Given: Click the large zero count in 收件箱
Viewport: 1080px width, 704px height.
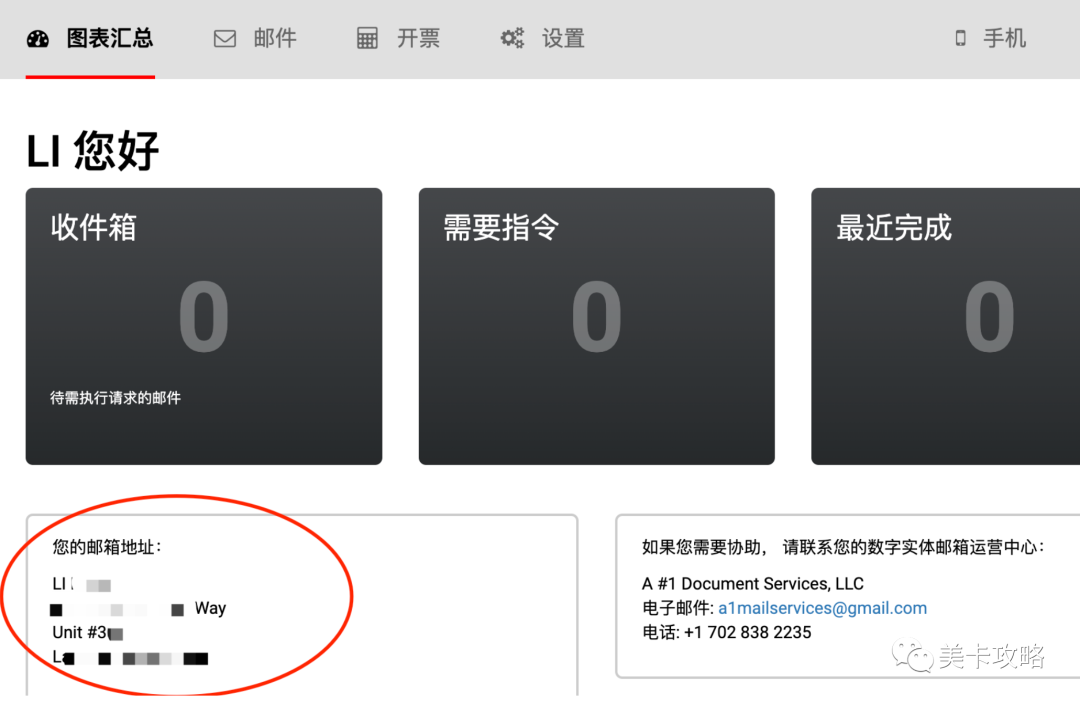Looking at the screenshot, I should coord(204,315).
